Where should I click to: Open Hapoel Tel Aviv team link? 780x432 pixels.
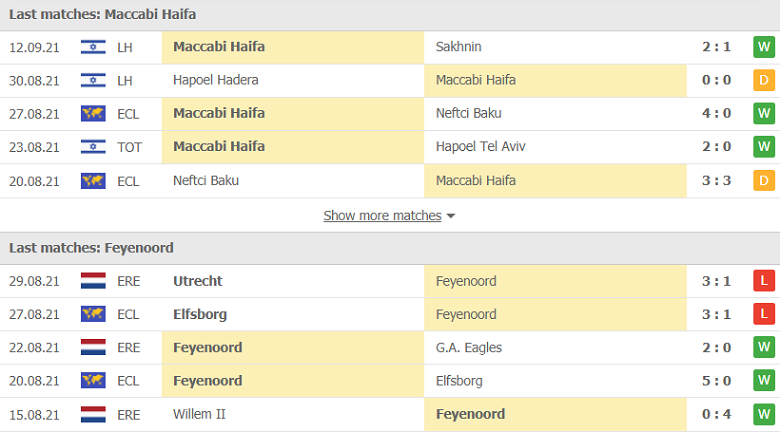(x=481, y=147)
